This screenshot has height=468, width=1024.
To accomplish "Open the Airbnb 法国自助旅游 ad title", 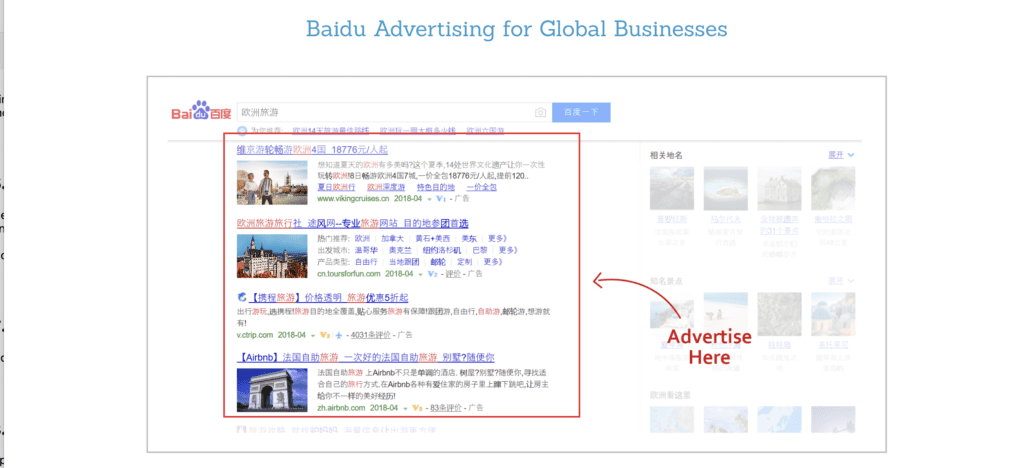I will 365,357.
